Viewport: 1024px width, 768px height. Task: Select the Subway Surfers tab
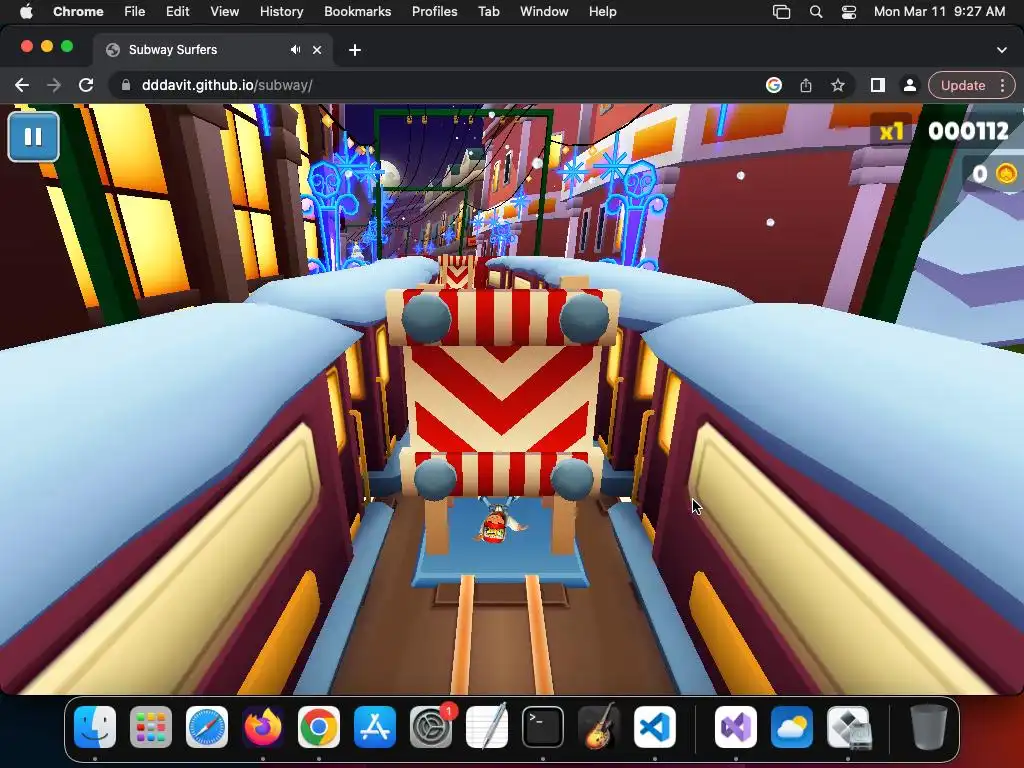[x=212, y=50]
